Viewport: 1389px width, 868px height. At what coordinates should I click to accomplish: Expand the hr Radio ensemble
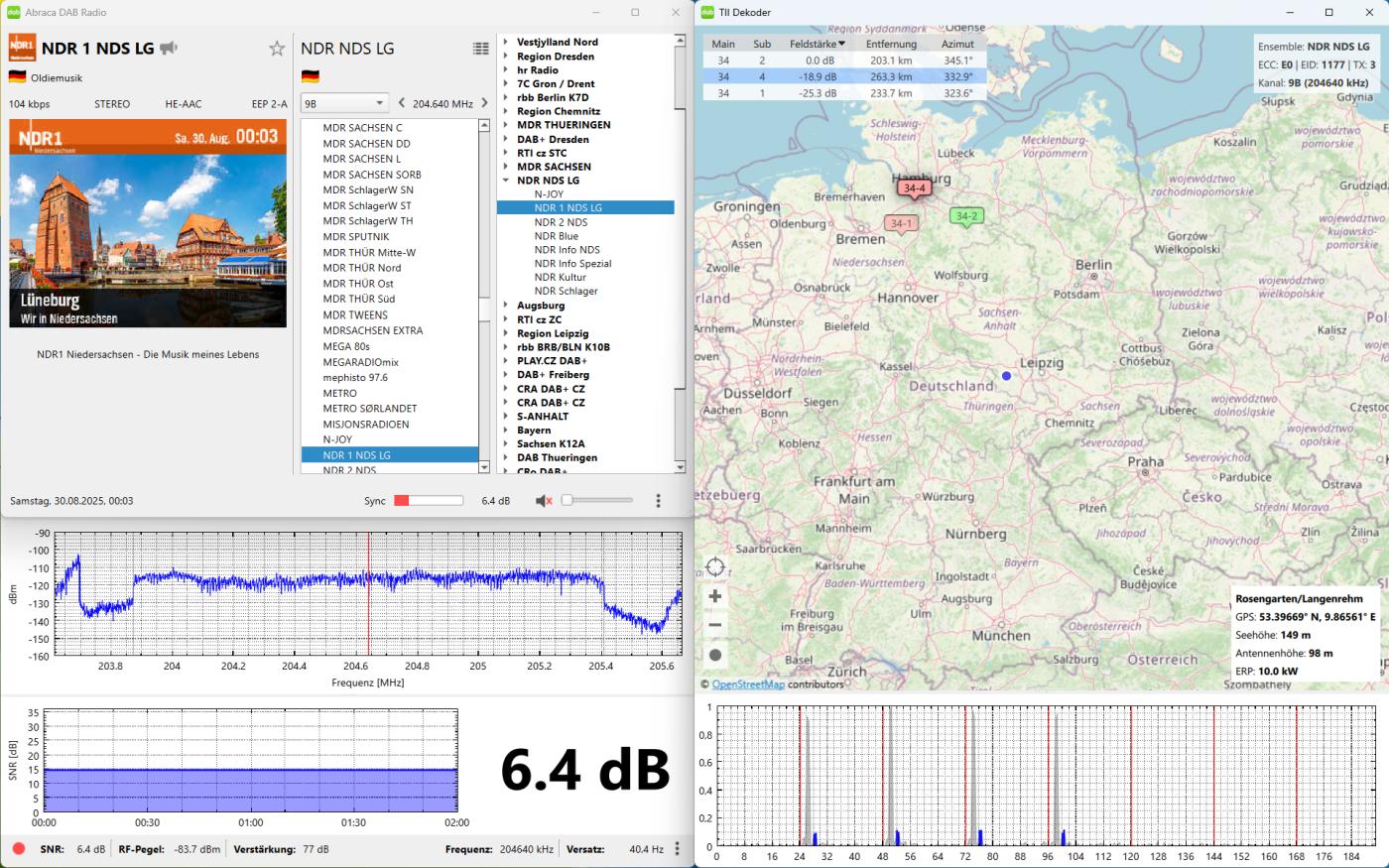point(506,70)
